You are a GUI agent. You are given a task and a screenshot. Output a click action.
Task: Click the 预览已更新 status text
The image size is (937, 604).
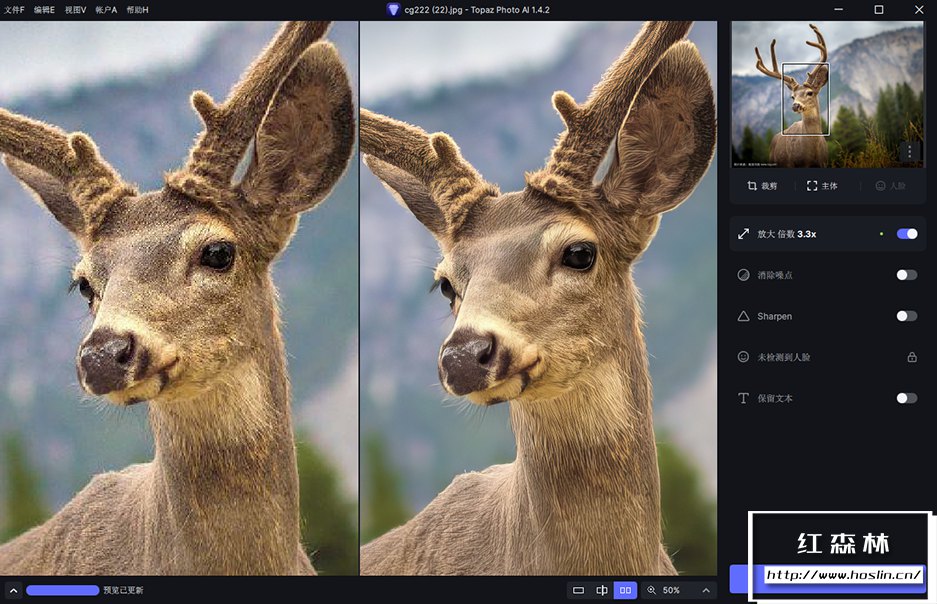tap(123, 590)
